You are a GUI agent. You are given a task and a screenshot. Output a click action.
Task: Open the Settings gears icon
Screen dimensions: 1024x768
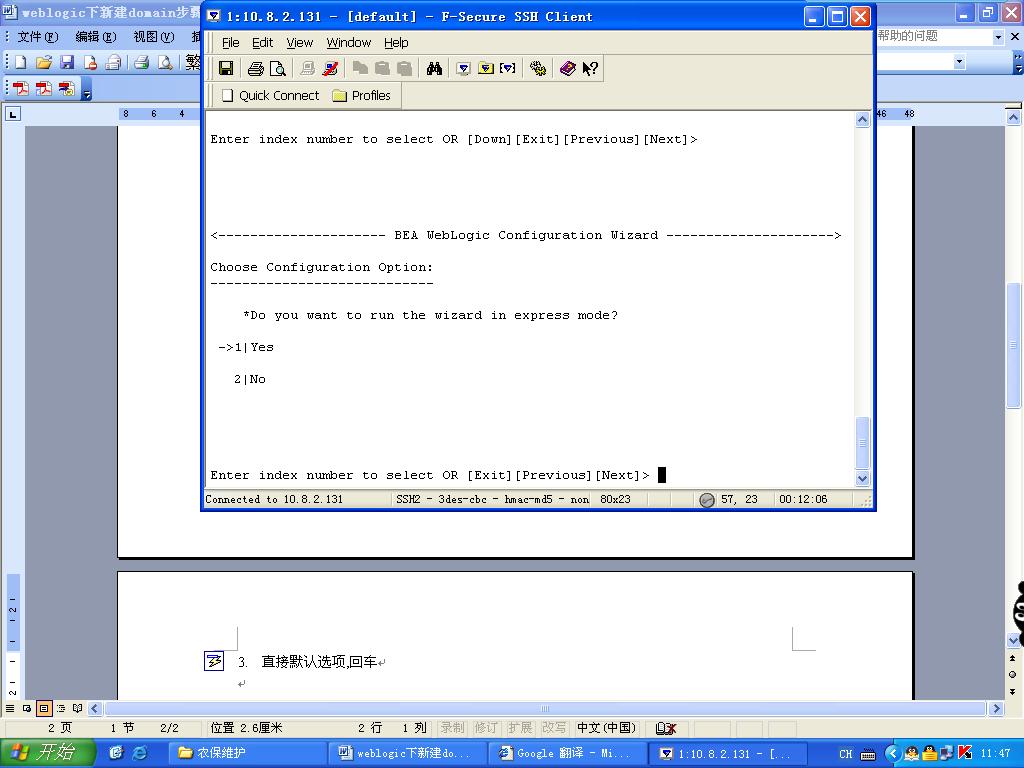538,69
